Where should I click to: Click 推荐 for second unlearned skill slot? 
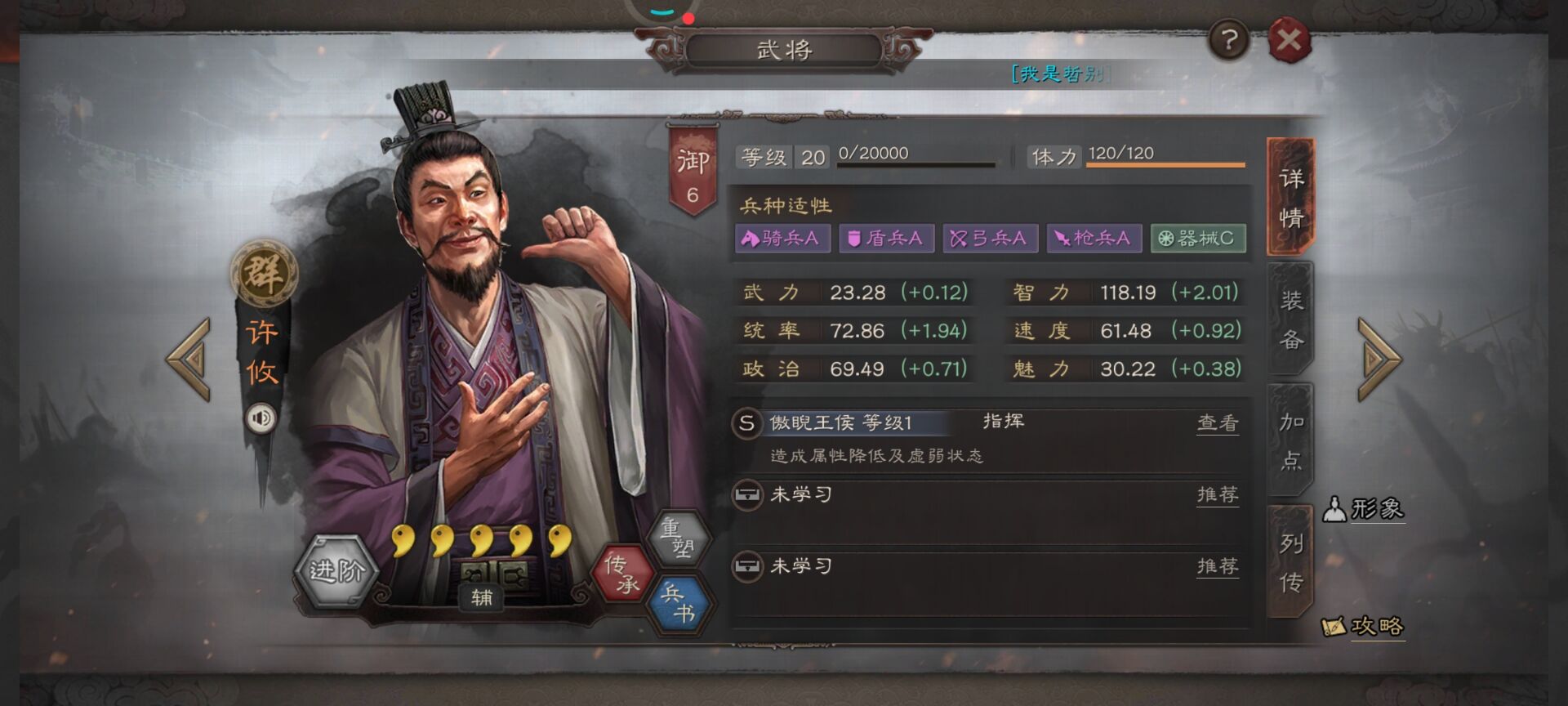coord(1218,565)
